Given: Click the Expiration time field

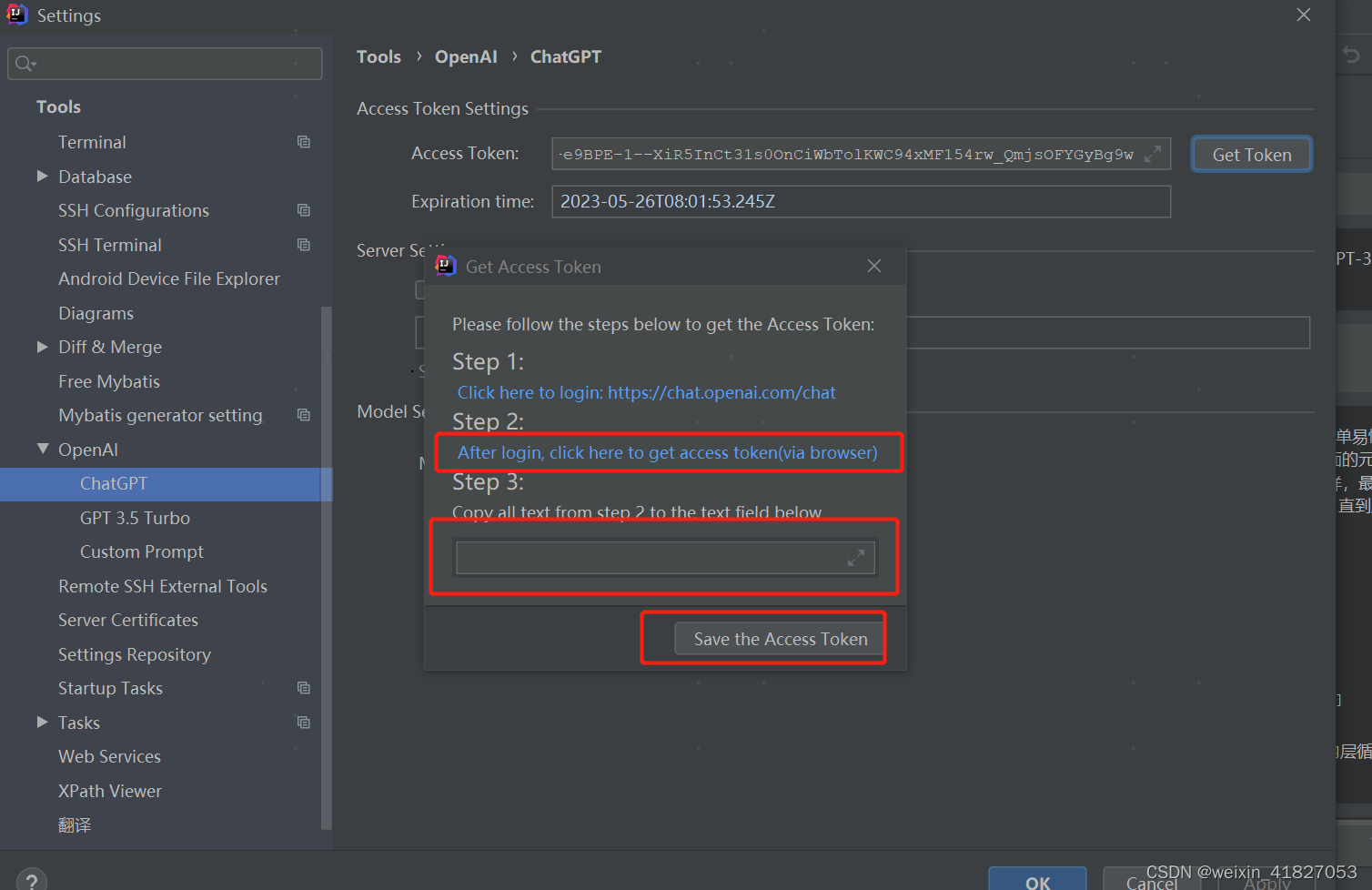Looking at the screenshot, I should tap(861, 201).
